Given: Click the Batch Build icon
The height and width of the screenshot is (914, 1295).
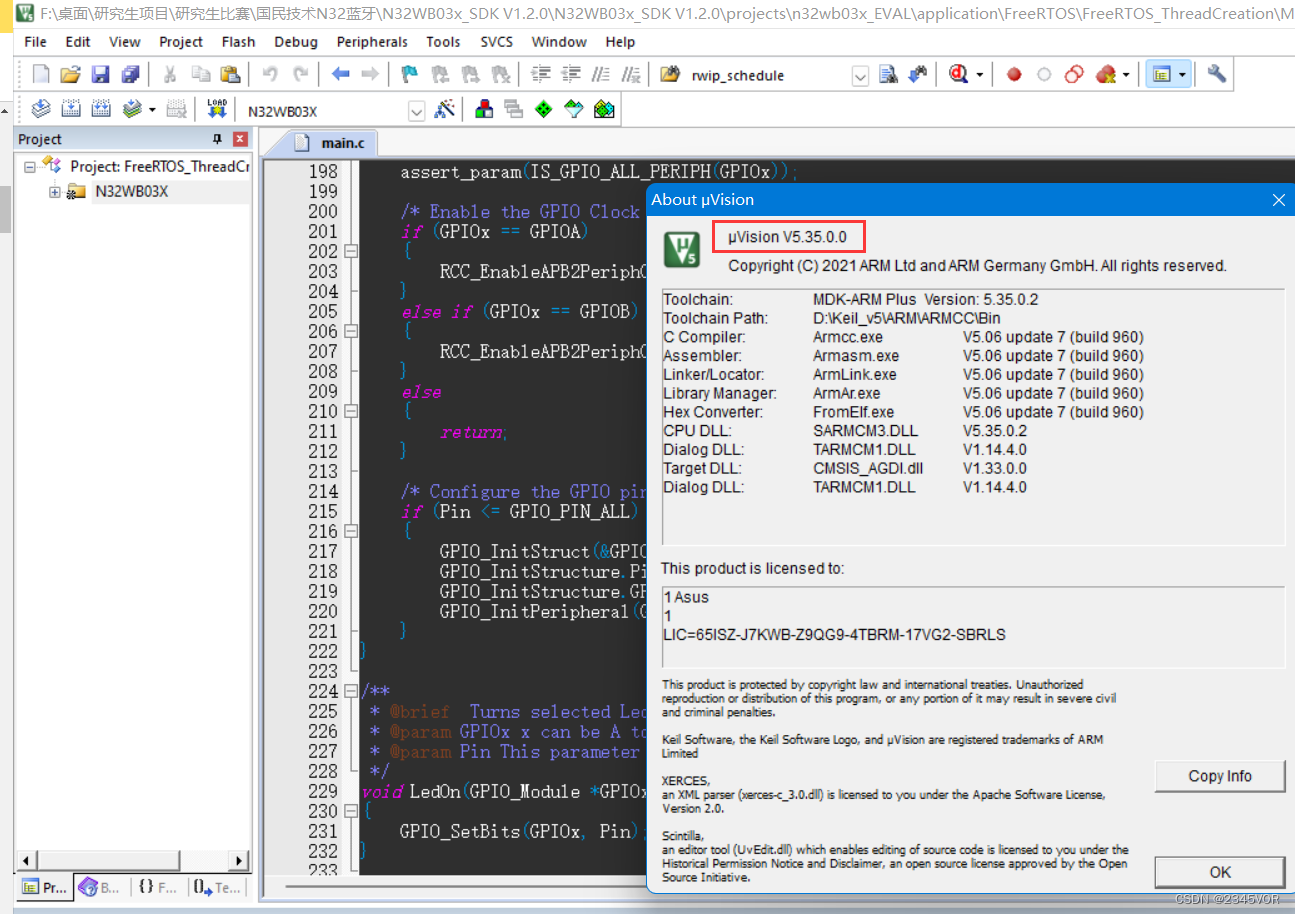Looking at the screenshot, I should pos(132,110).
